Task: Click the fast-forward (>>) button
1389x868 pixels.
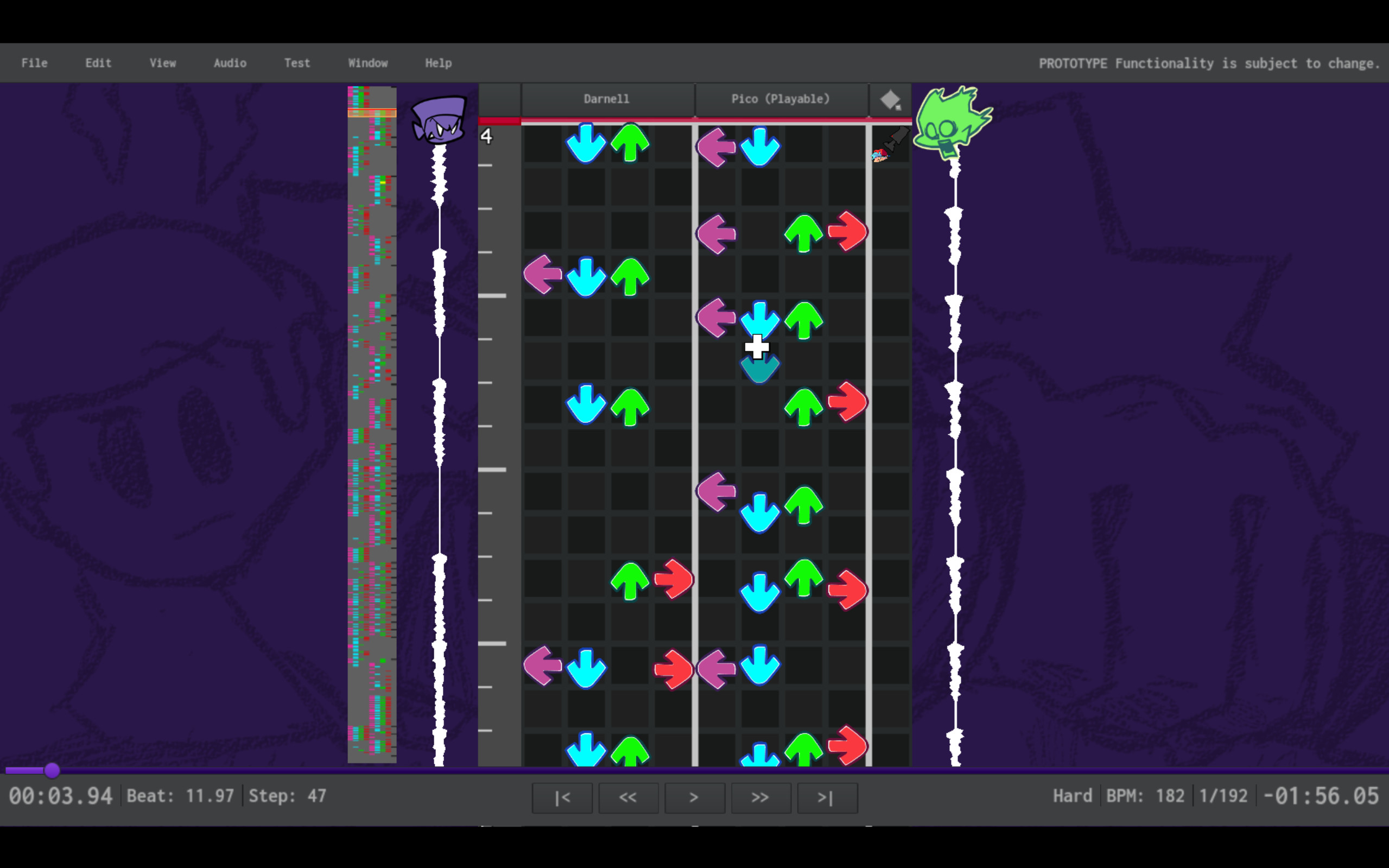Action: [x=760, y=797]
